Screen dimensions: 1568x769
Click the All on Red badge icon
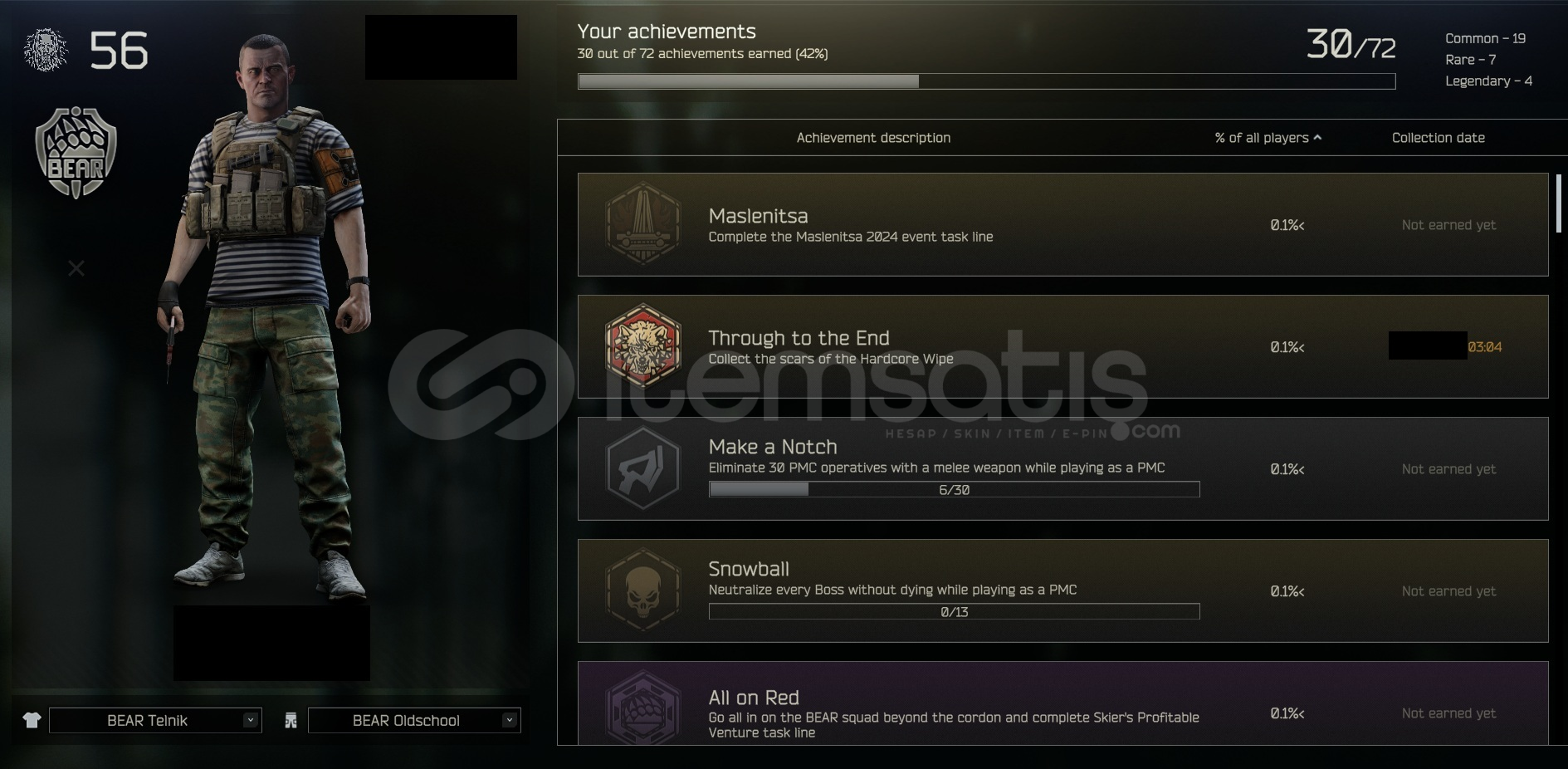click(x=643, y=708)
